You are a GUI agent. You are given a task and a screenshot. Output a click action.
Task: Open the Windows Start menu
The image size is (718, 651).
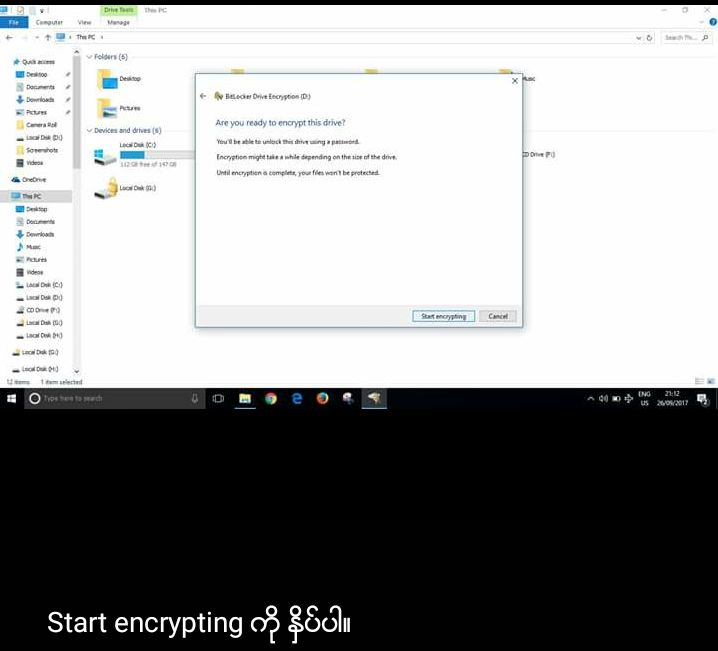tap(11, 398)
